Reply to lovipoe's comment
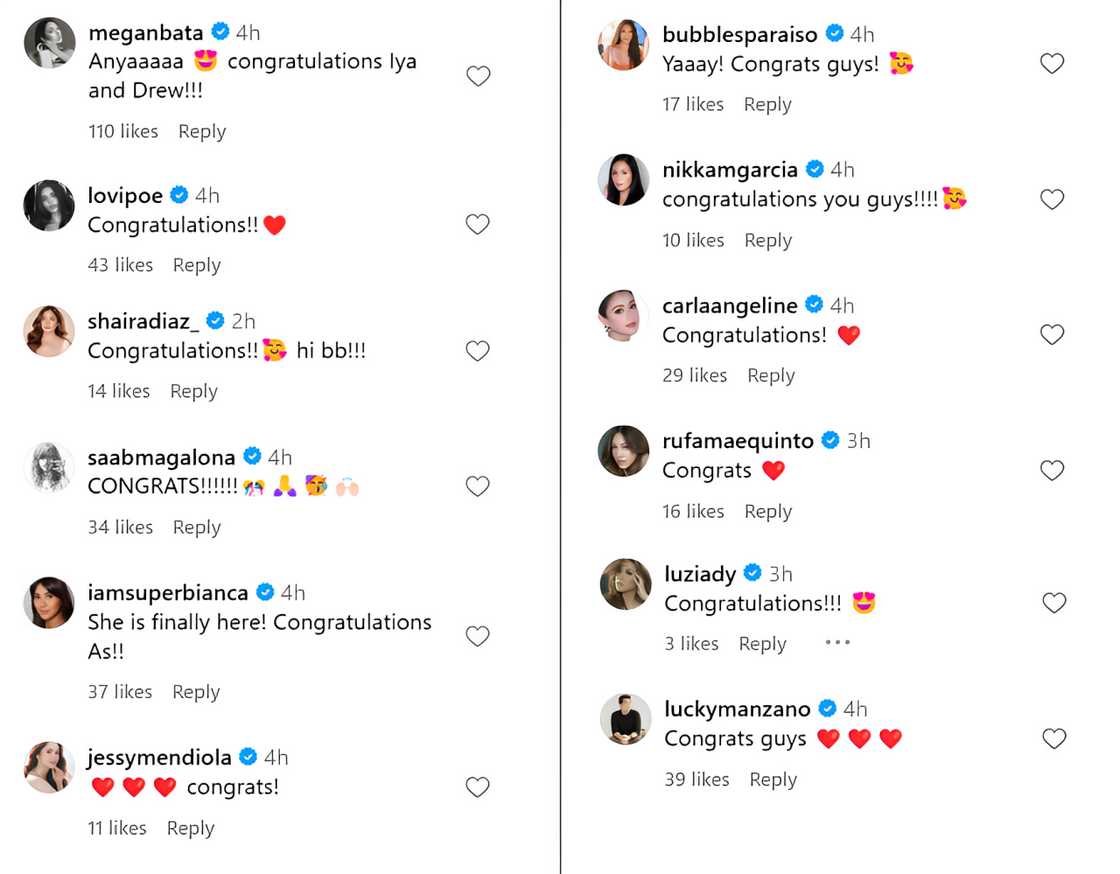Screen dimensions: 1120x874 pos(197,265)
